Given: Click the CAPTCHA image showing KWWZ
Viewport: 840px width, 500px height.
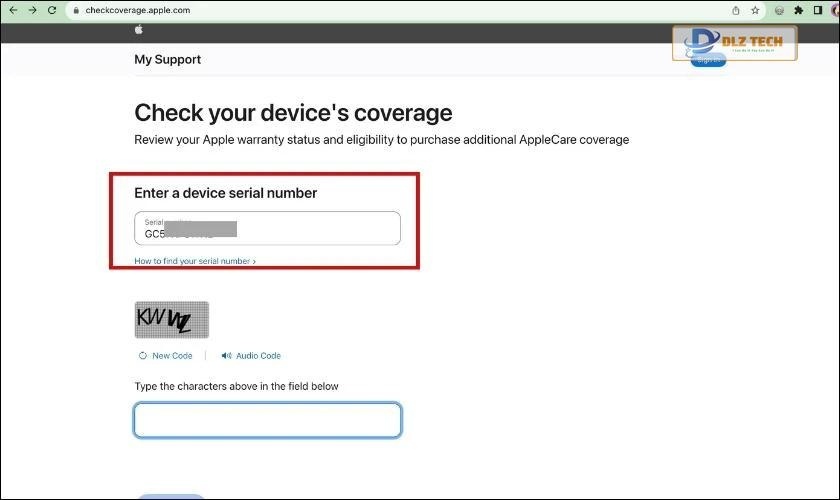Looking at the screenshot, I should (171, 320).
